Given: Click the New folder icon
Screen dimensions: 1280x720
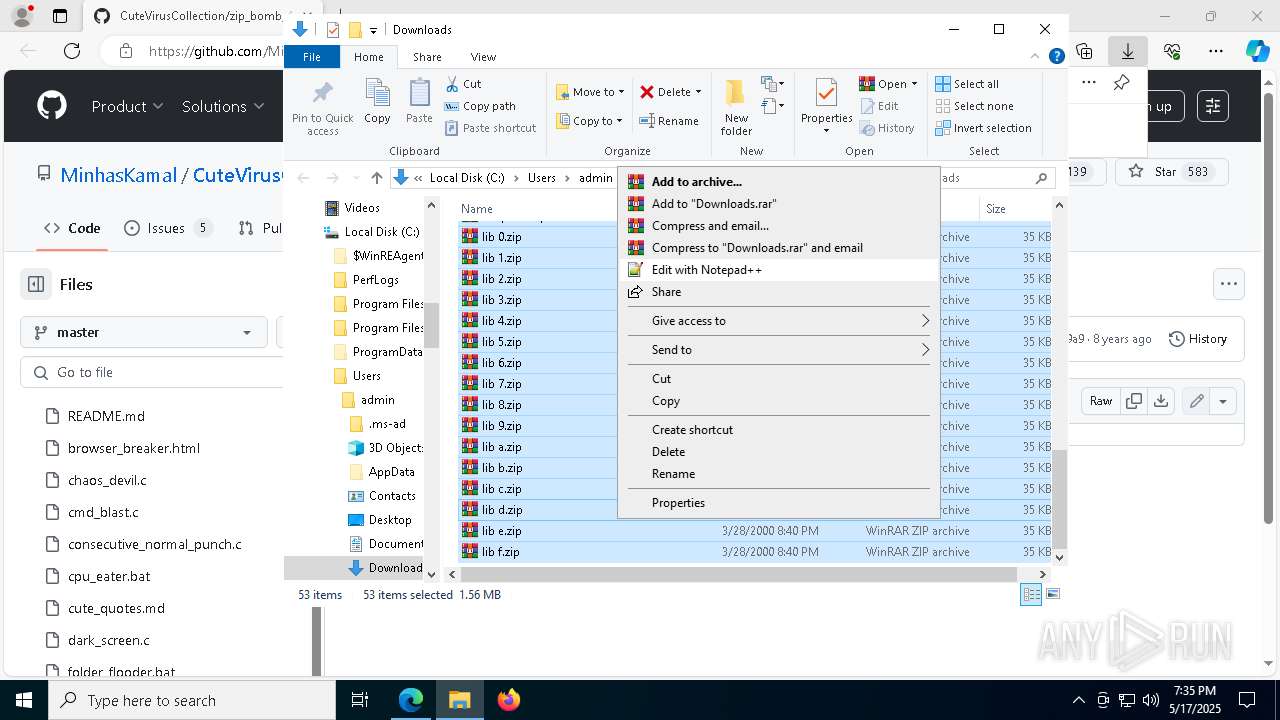Looking at the screenshot, I should 736,106.
